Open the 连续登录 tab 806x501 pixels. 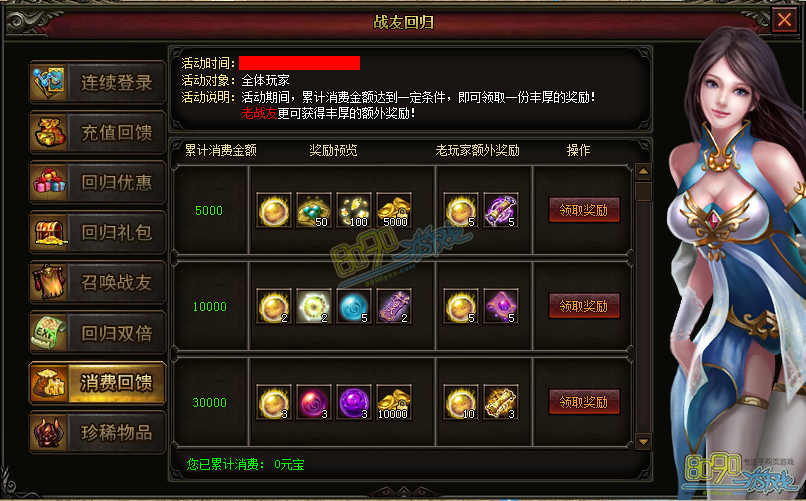coord(98,82)
